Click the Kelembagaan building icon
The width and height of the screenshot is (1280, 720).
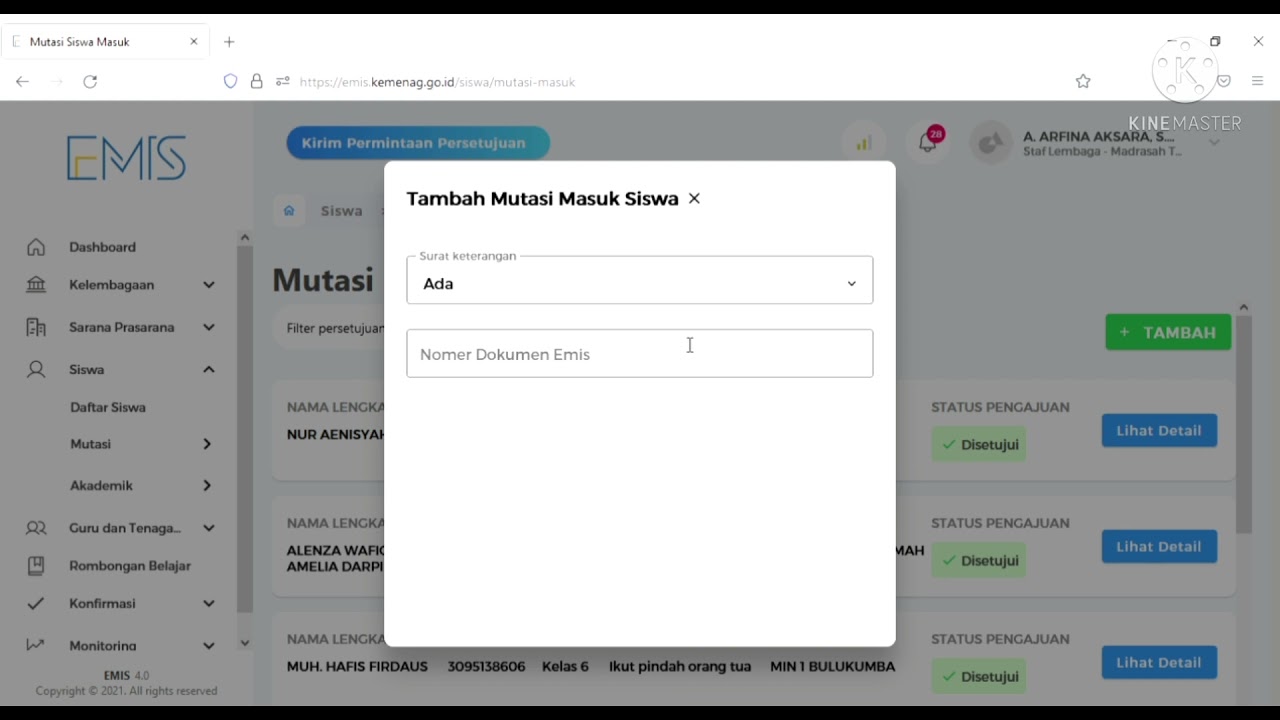coord(36,285)
